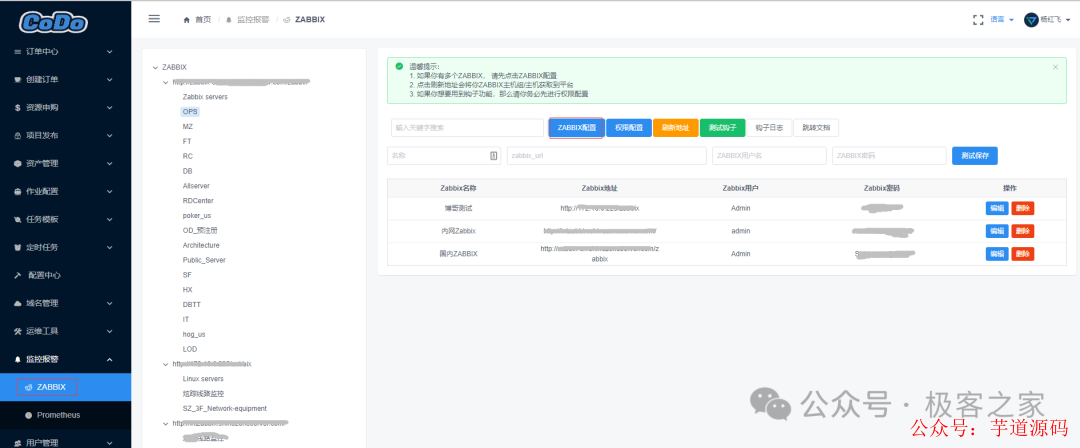Edit the 博哲测试 row
The width and height of the screenshot is (1080, 448).
coord(997,208)
